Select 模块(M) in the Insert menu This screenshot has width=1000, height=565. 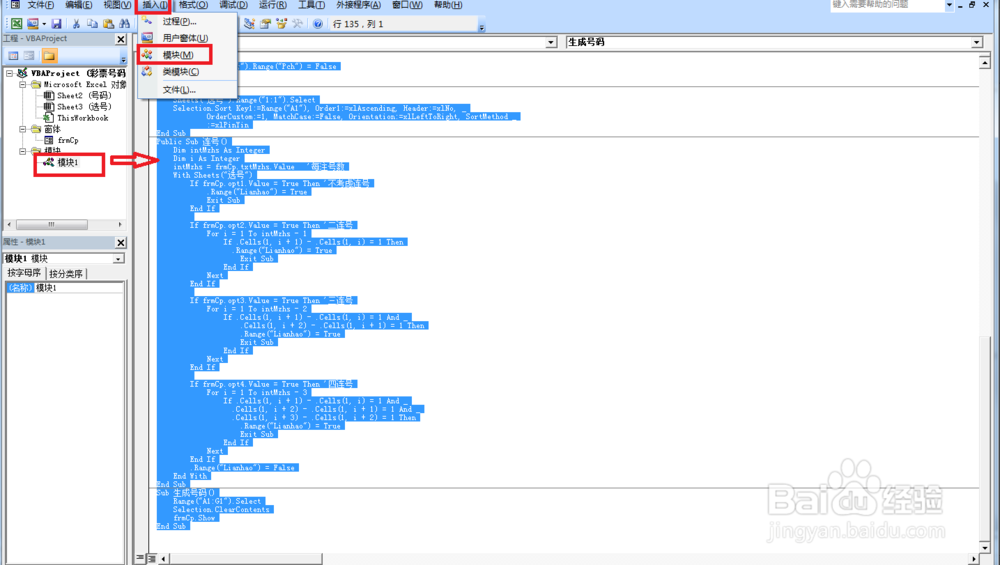177,55
